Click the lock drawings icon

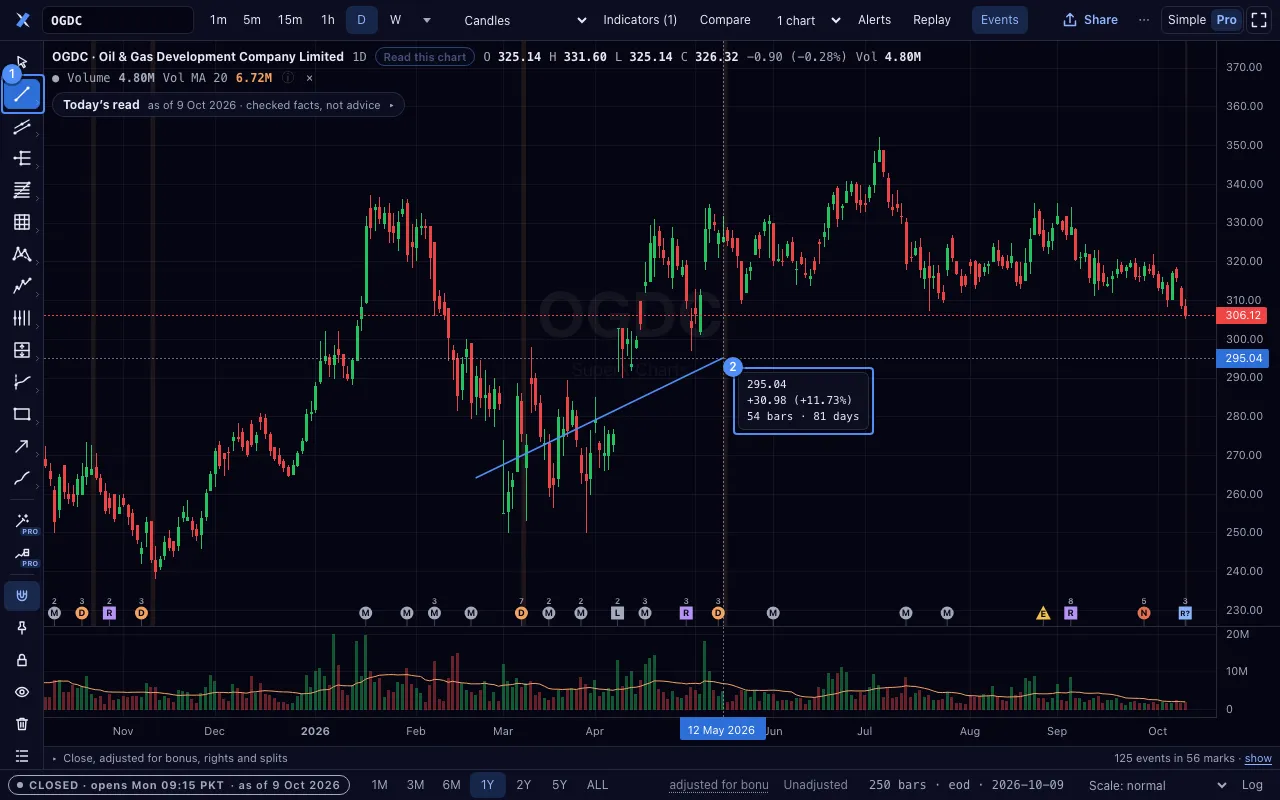coord(22,660)
